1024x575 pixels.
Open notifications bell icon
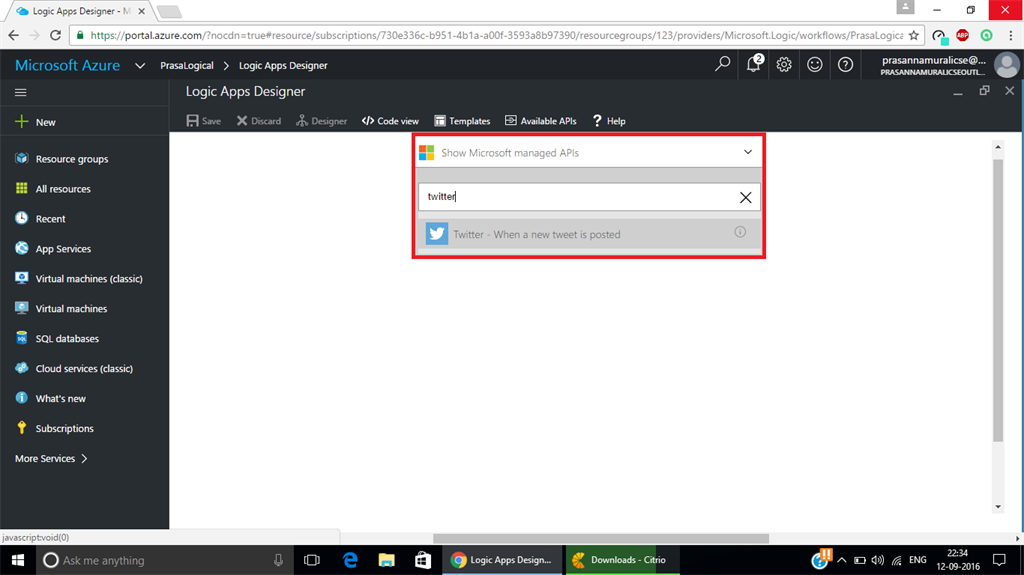pos(754,64)
